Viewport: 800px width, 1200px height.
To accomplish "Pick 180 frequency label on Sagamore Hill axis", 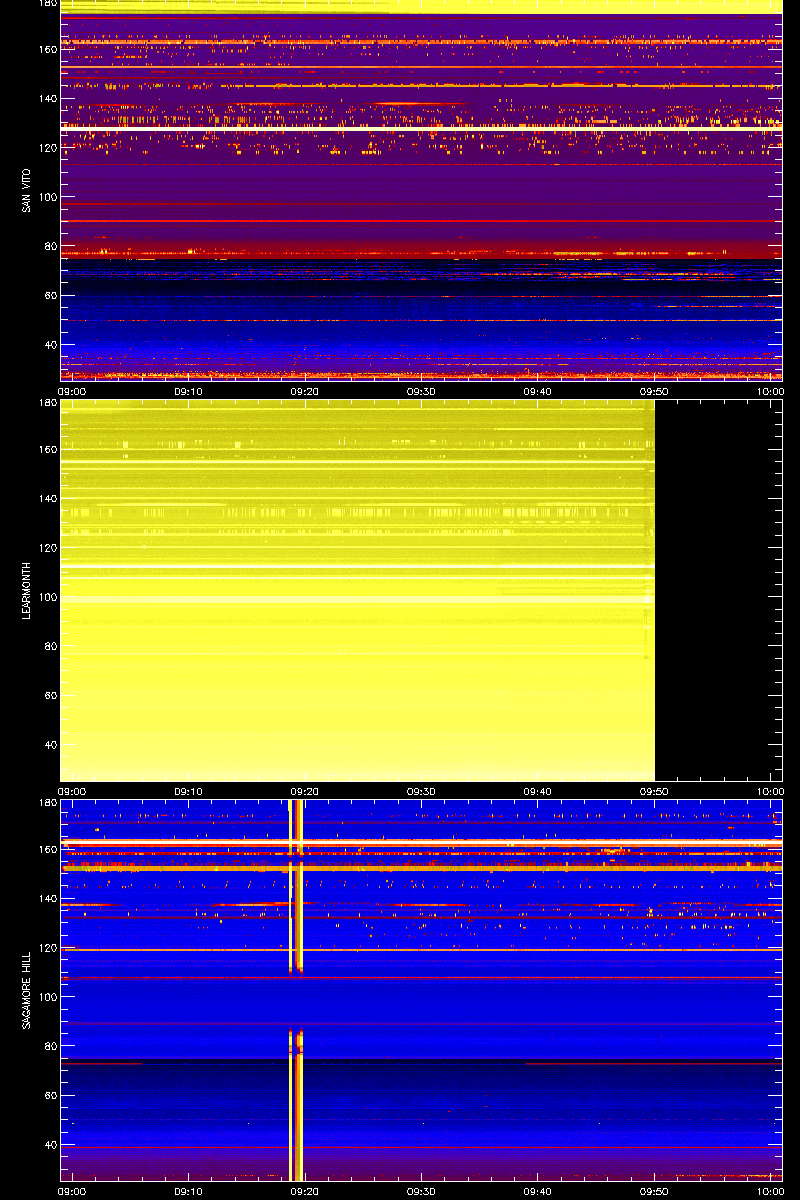I will tap(47, 803).
